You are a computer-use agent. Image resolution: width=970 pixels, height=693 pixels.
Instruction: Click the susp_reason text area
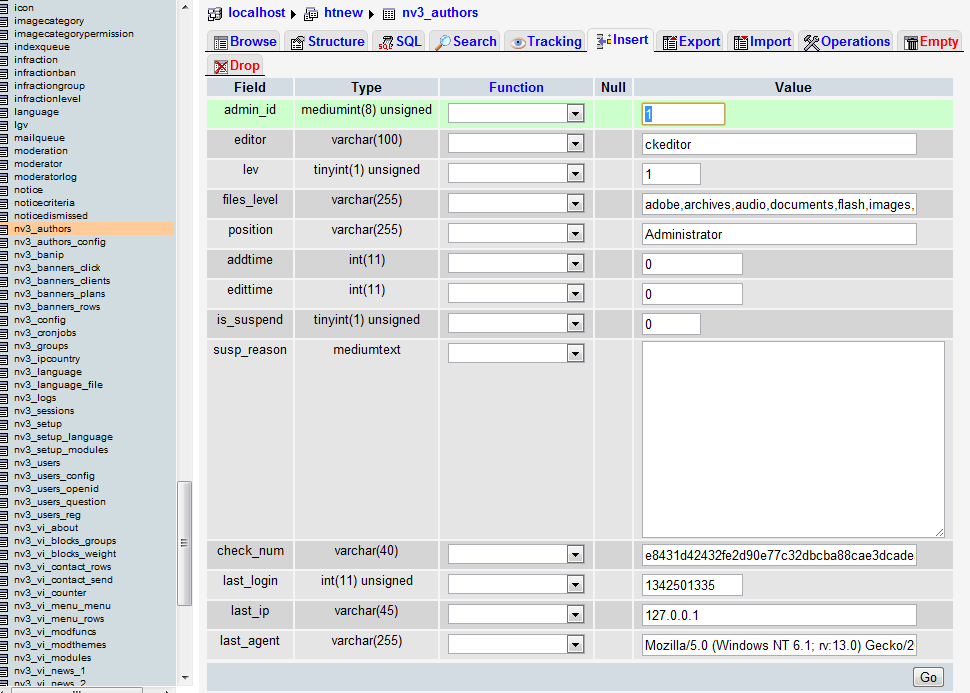(793, 439)
